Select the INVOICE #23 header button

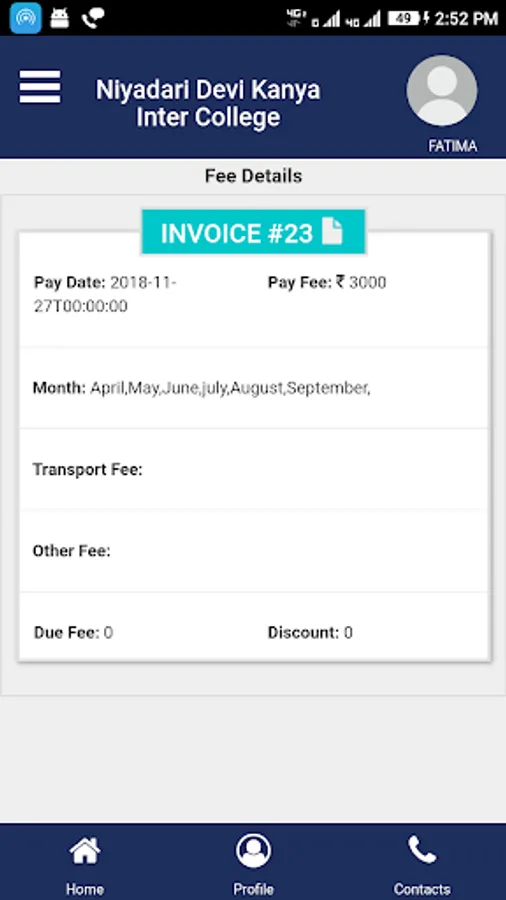coord(253,232)
